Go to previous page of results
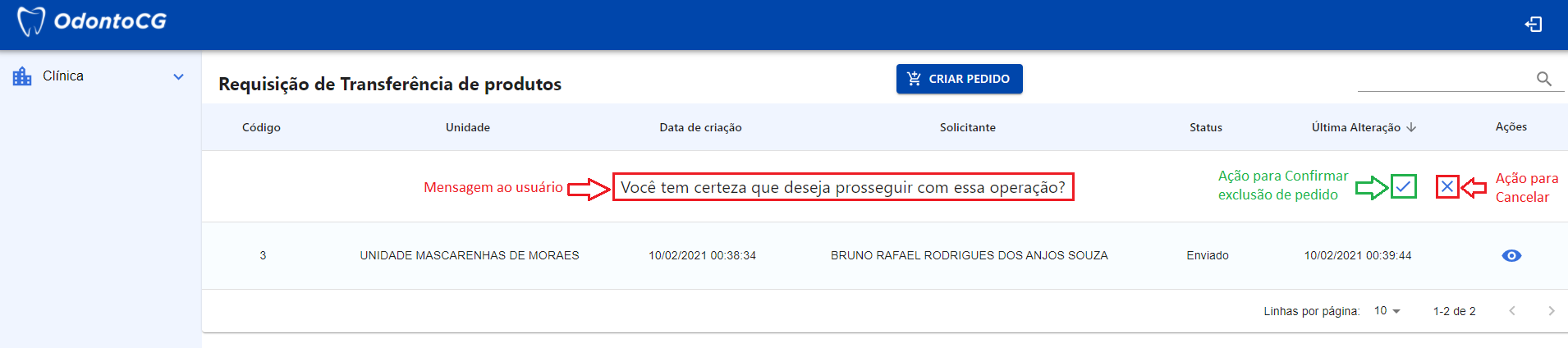The height and width of the screenshot is (348, 1568). (x=1511, y=311)
